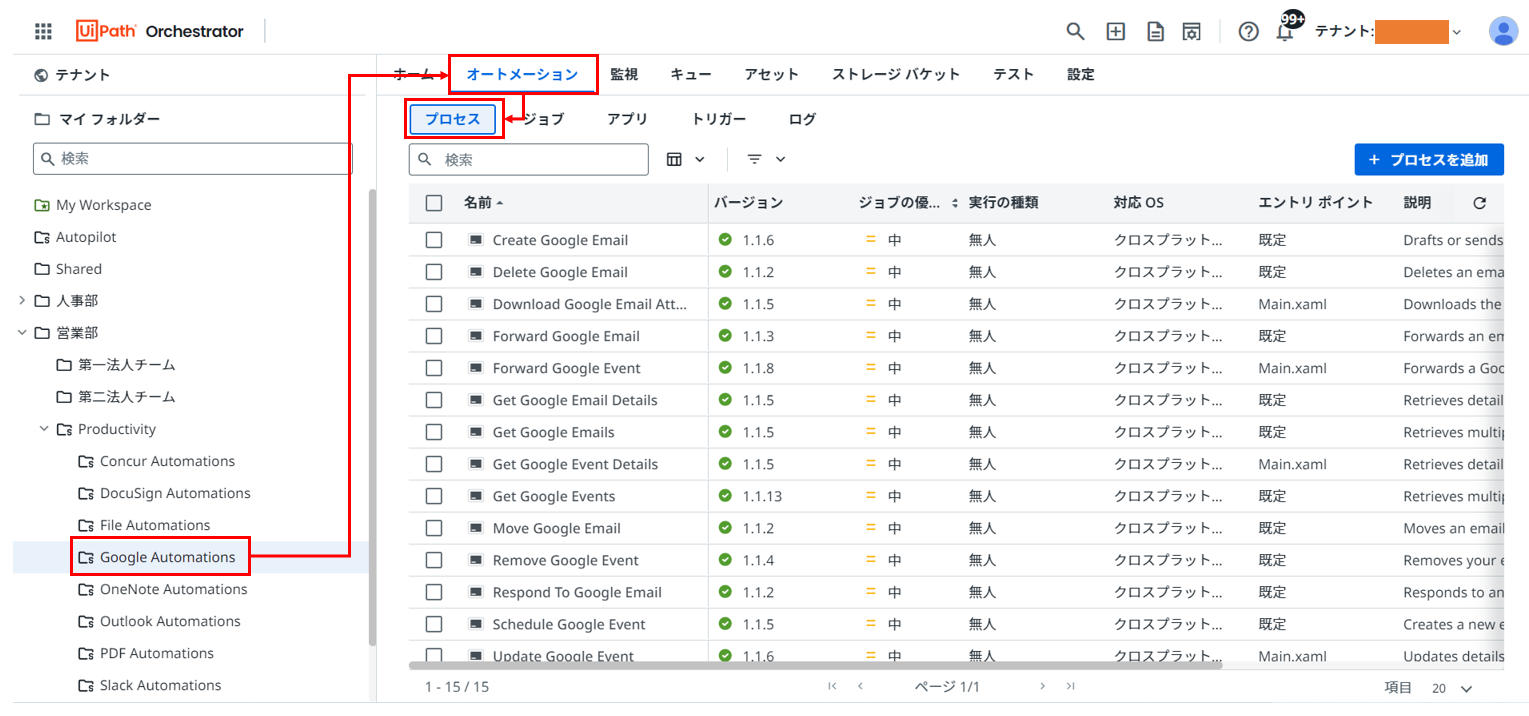Click the folder tree vertical scrollbar
This screenshot has width=1529, height=716.
tap(373, 418)
